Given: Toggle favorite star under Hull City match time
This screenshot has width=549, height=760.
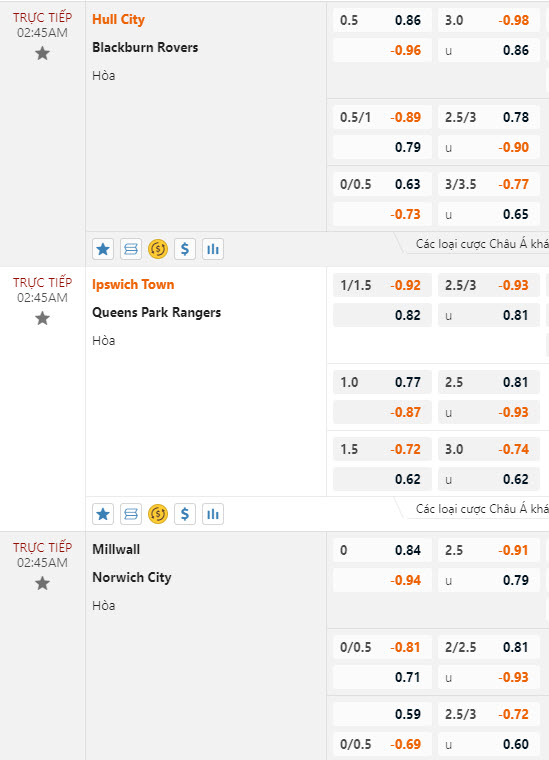Looking at the screenshot, I should click(x=43, y=53).
